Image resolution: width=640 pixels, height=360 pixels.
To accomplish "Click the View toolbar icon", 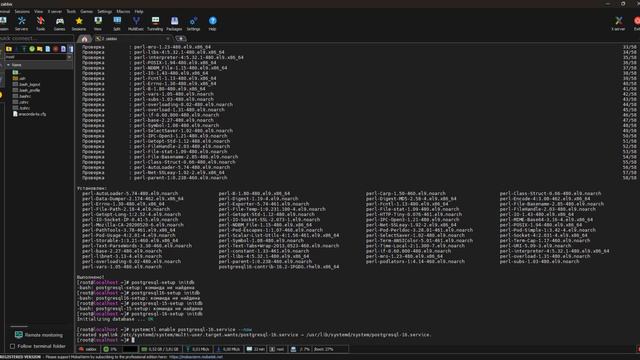I will (x=98, y=24).
